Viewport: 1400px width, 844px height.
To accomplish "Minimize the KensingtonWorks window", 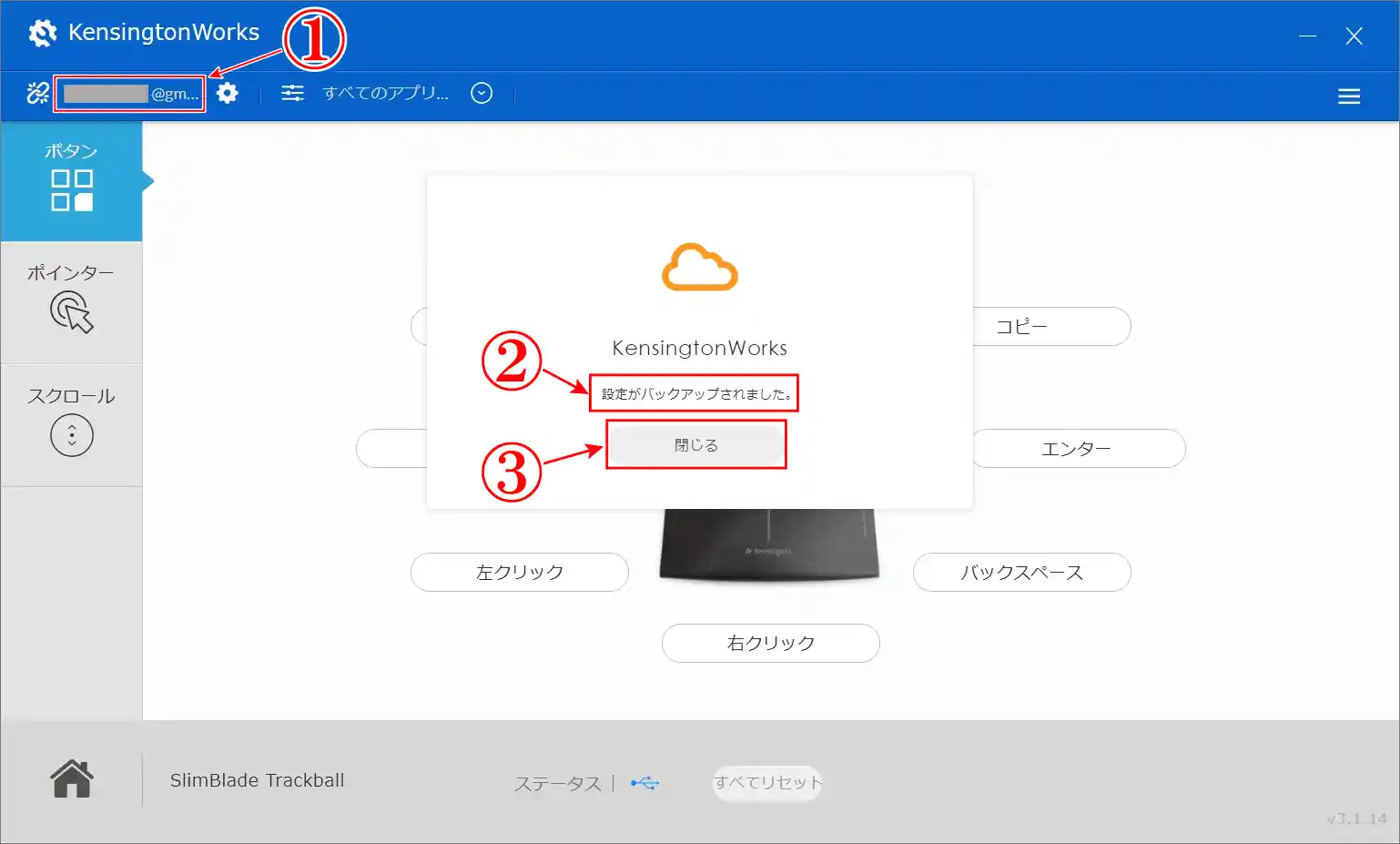I will (1308, 36).
